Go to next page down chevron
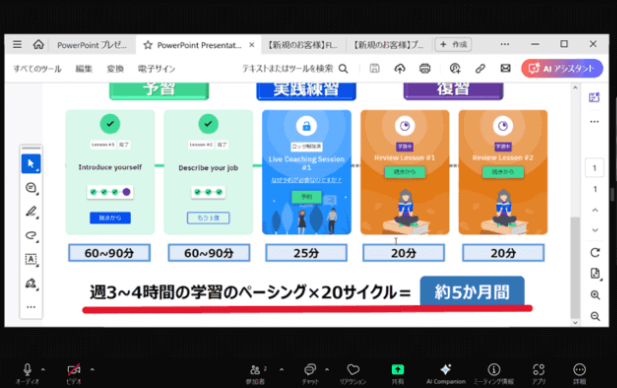This screenshot has height=388, width=617. [x=595, y=230]
